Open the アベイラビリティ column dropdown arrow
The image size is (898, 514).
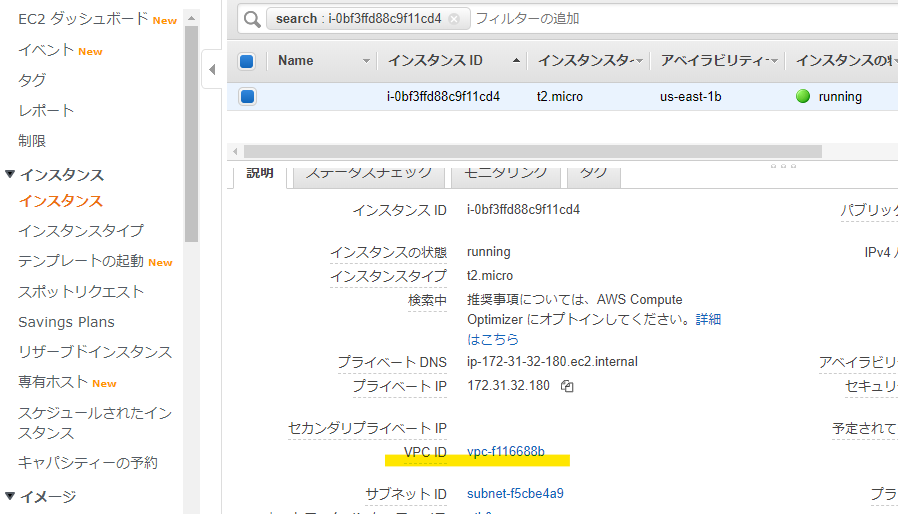(774, 61)
